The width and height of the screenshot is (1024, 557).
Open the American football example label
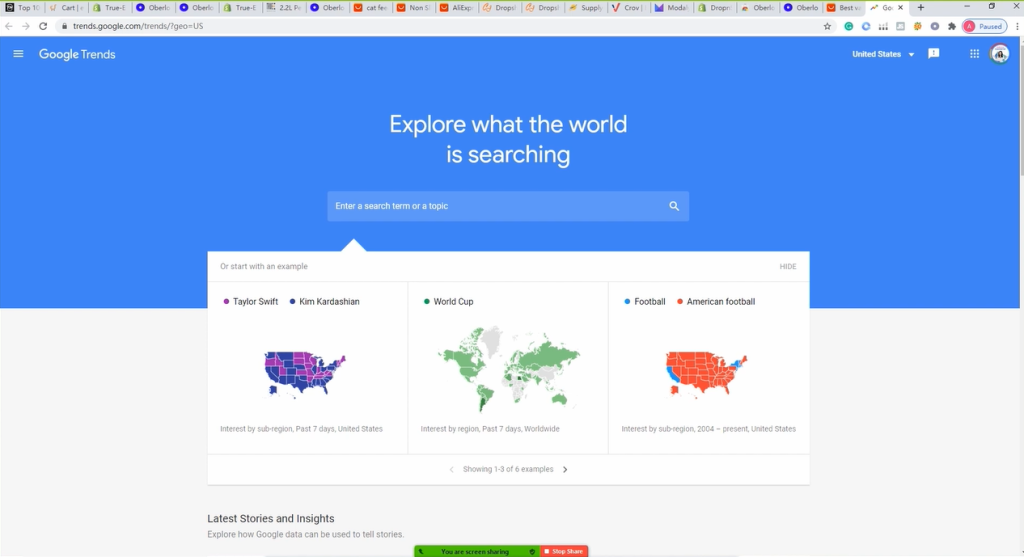[716, 302]
